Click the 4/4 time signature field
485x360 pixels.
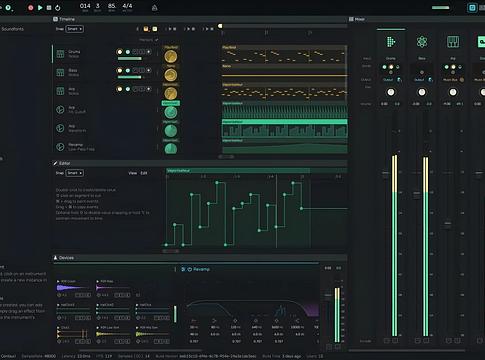click(x=127, y=6)
